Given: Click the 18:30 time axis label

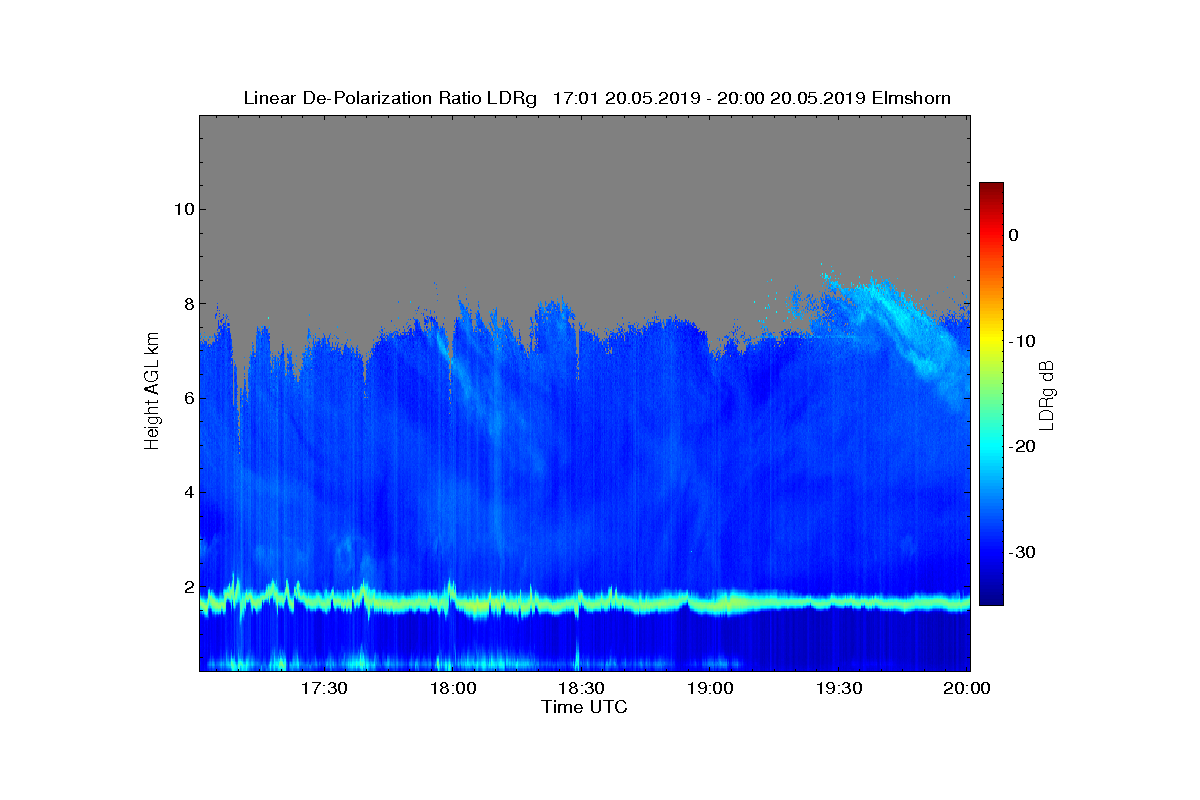Looking at the screenshot, I should [582, 689].
